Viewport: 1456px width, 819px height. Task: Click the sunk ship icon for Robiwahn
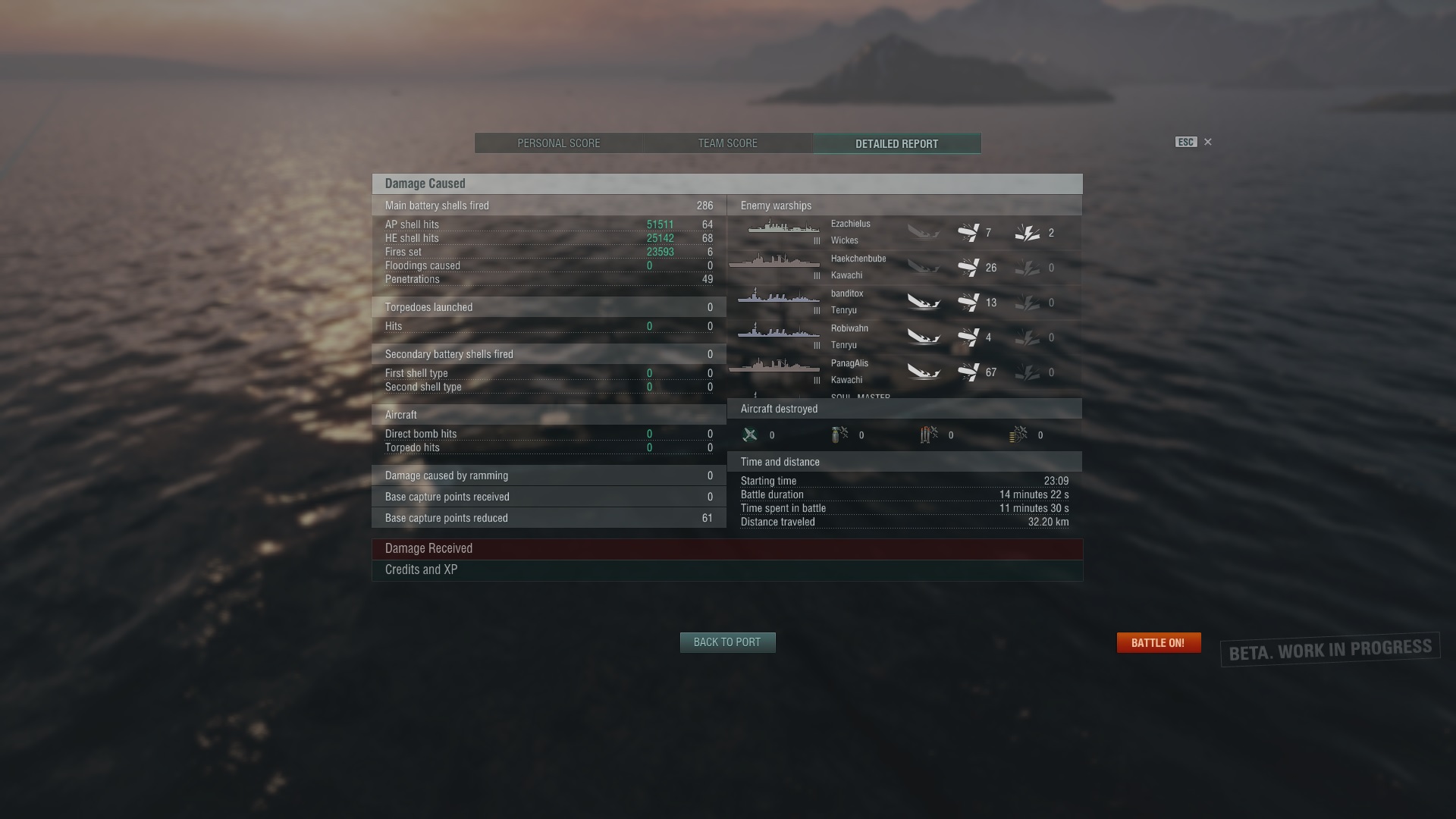click(x=924, y=337)
